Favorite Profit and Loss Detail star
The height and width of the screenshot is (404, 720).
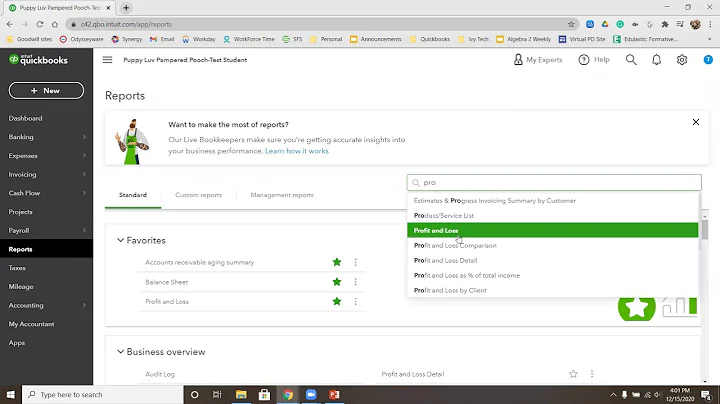pos(573,374)
